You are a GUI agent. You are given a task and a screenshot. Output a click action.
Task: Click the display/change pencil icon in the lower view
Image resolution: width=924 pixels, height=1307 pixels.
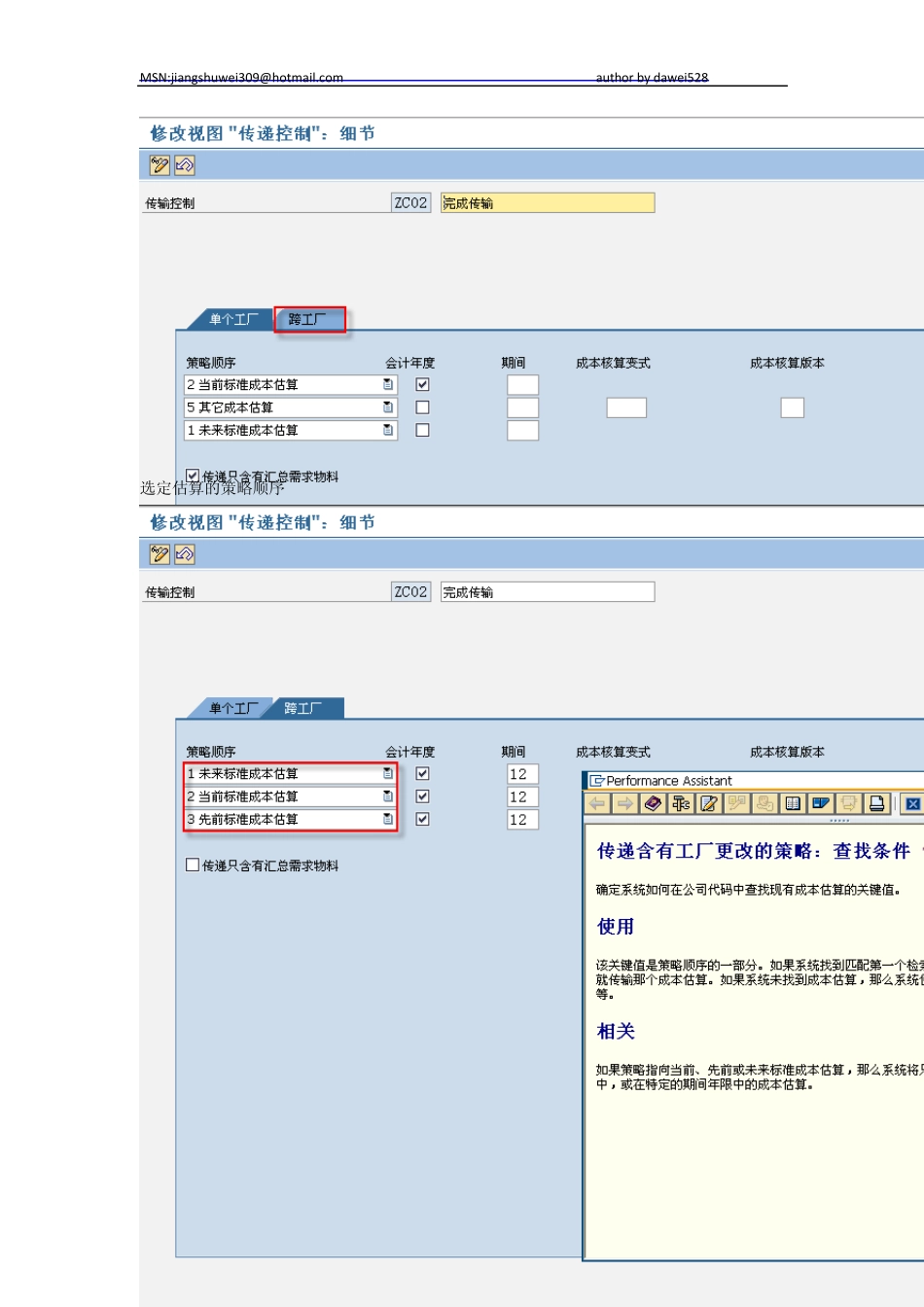pyautogui.click(x=160, y=554)
